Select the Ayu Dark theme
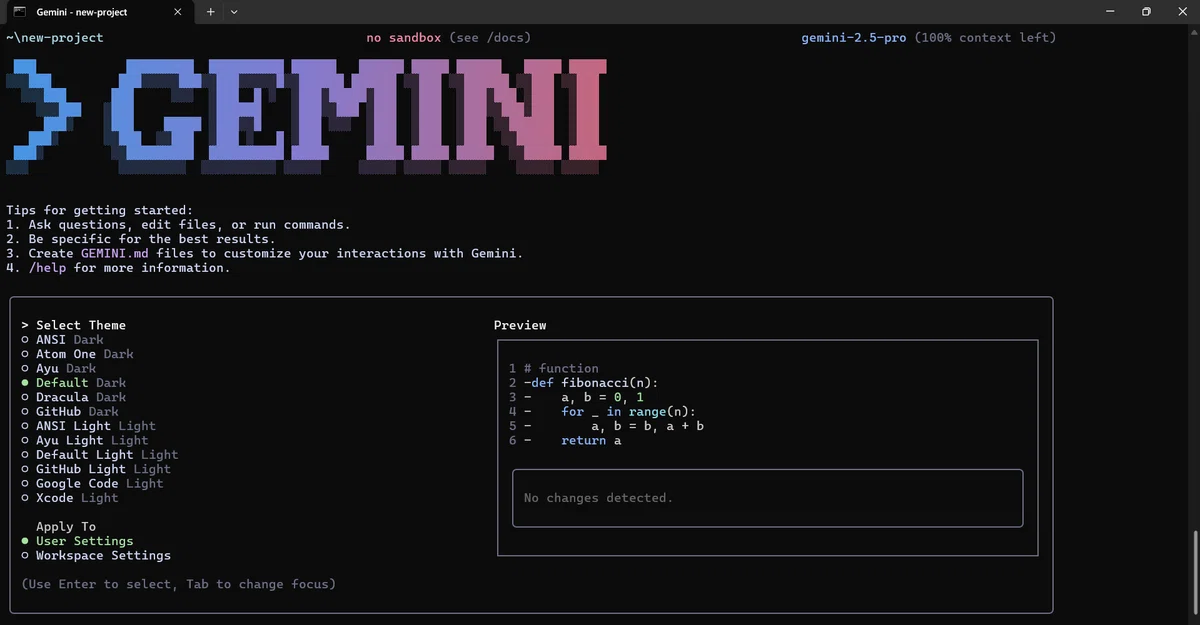1200x625 pixels. click(58, 368)
